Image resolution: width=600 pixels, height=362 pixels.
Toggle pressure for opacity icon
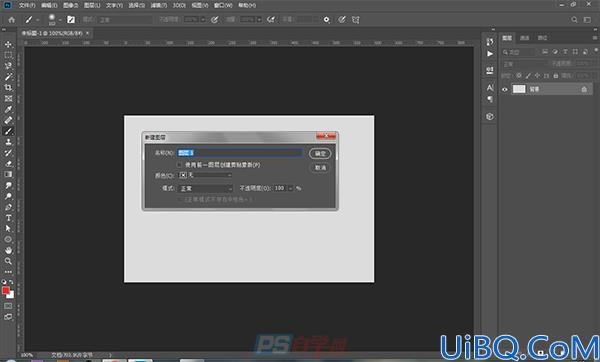[215, 20]
